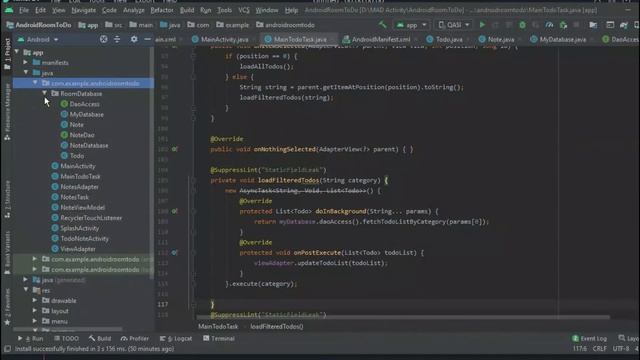Open the Run tool window
Screen dimensions: 640x360
click(x=31, y=338)
